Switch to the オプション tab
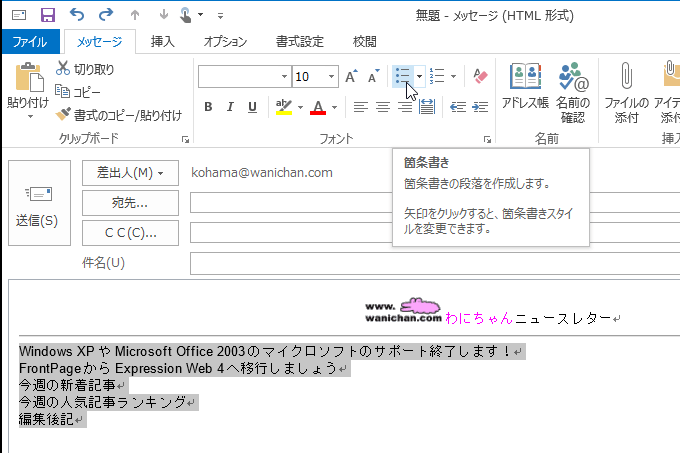Screen dimensions: 680x453 click(225, 42)
